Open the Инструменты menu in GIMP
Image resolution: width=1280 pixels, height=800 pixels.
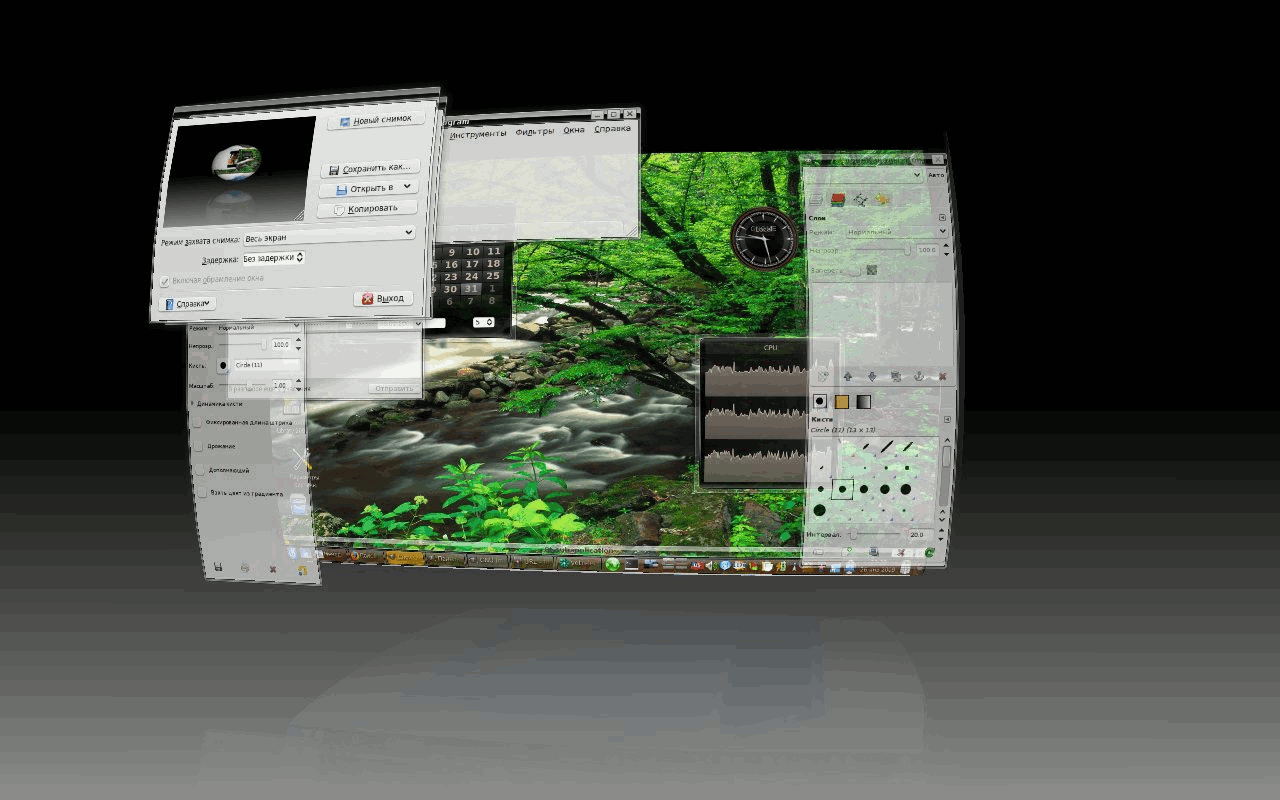(477, 133)
